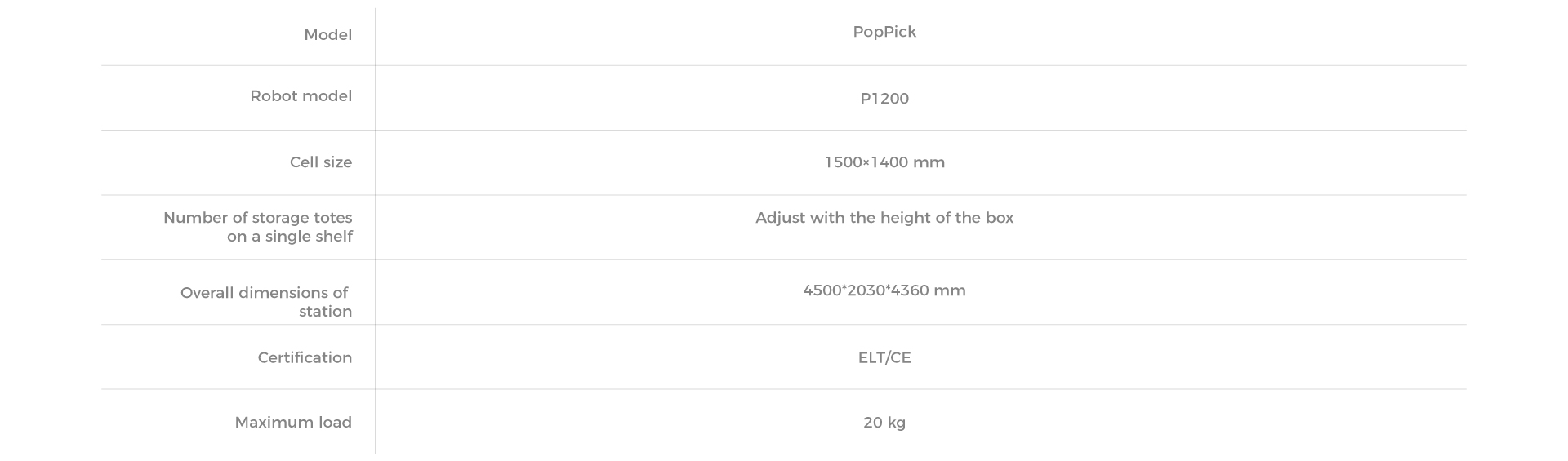Image resolution: width=1568 pixels, height=461 pixels.
Task: Click the Maximum load label
Action: (x=293, y=423)
